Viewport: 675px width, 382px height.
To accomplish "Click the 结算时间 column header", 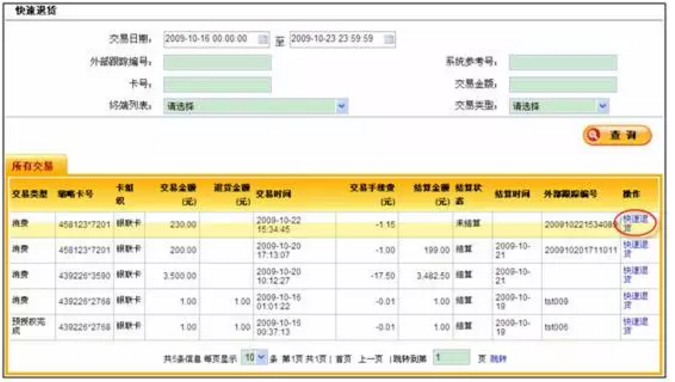I will (512, 194).
